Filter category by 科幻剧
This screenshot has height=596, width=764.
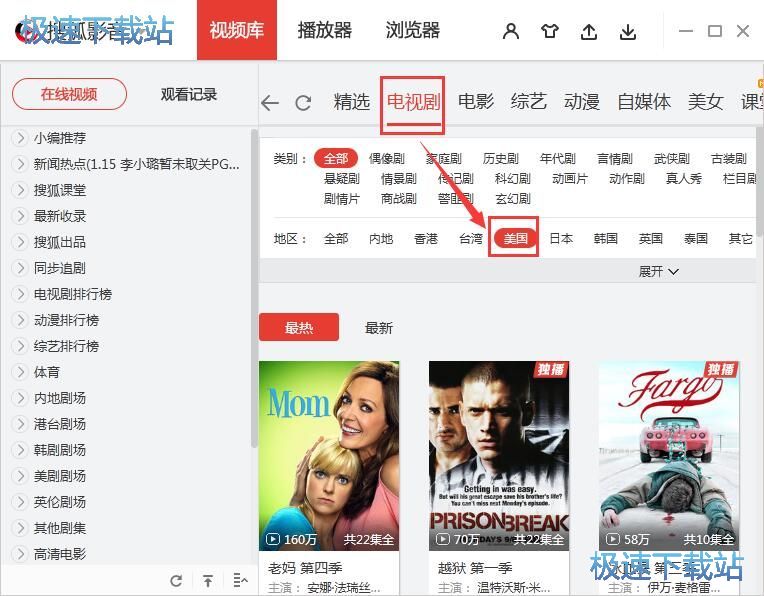point(513,178)
